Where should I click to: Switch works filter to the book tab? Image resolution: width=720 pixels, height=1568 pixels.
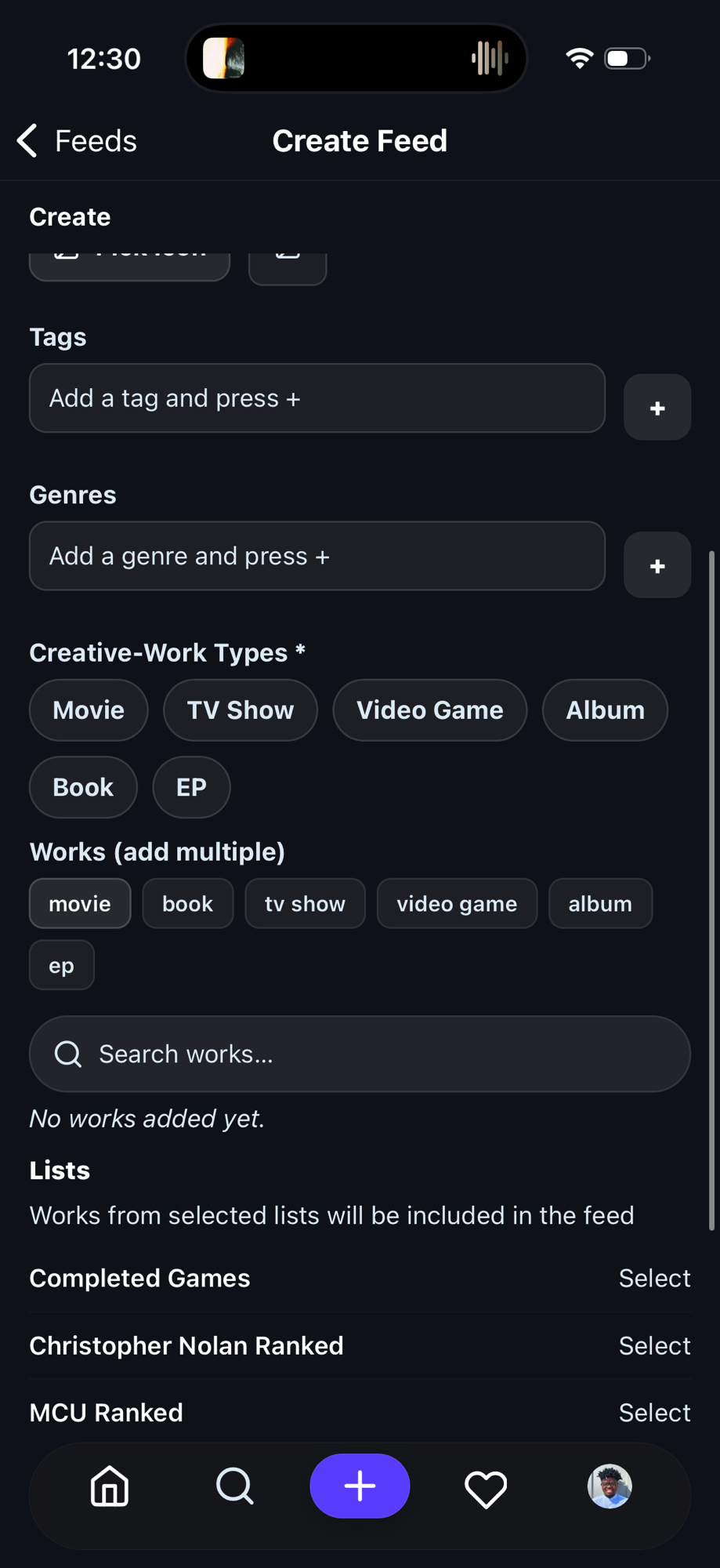point(187,904)
